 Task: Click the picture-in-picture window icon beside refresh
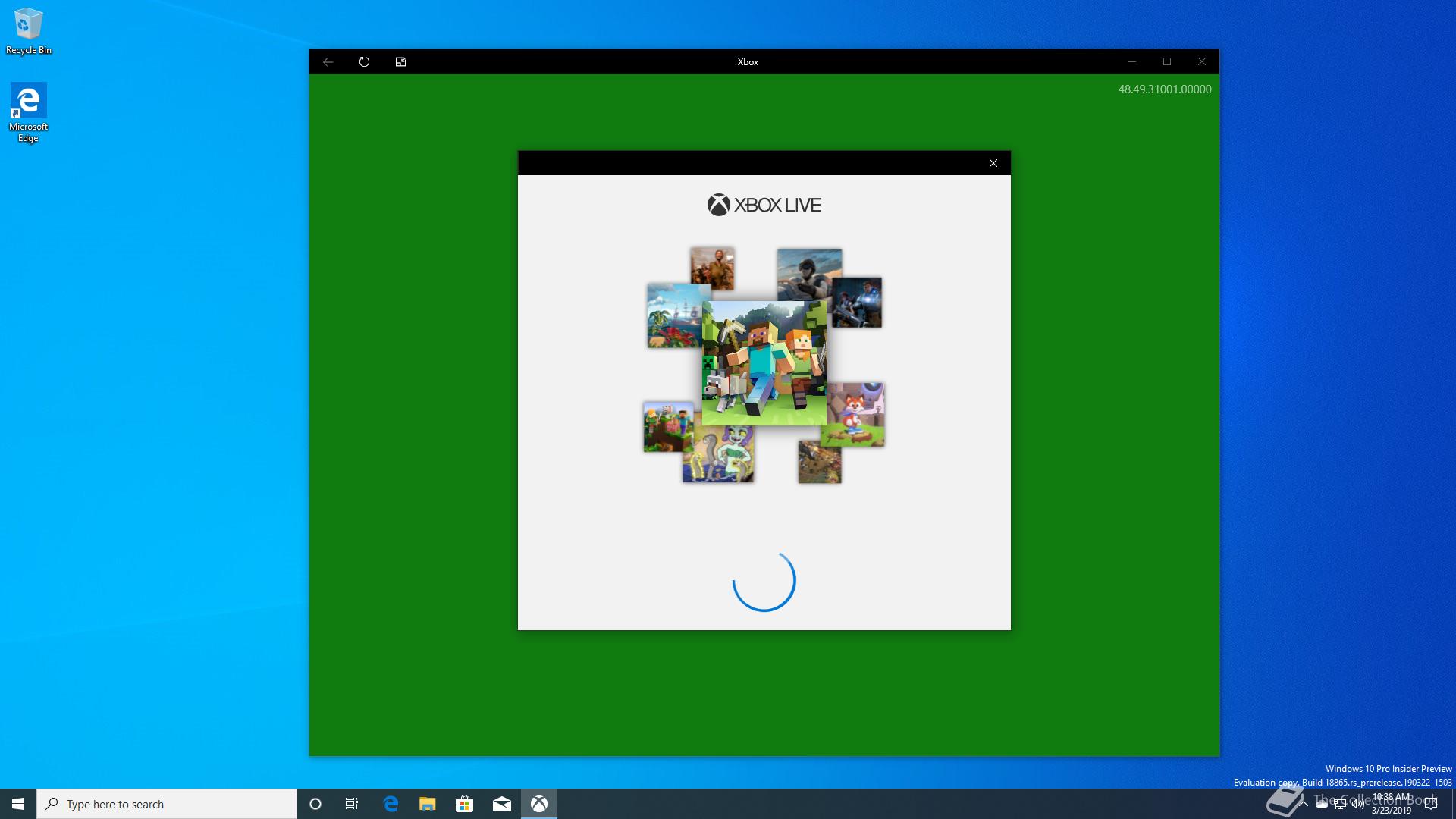click(x=400, y=62)
